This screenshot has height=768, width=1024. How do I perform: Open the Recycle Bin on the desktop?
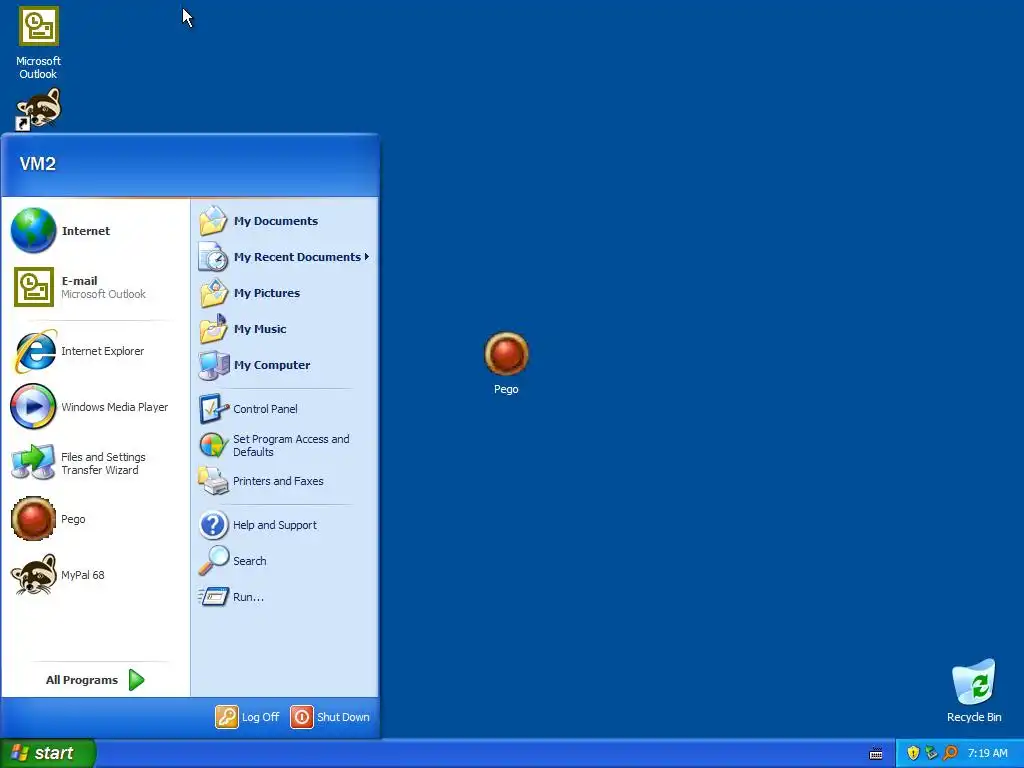pos(974,691)
